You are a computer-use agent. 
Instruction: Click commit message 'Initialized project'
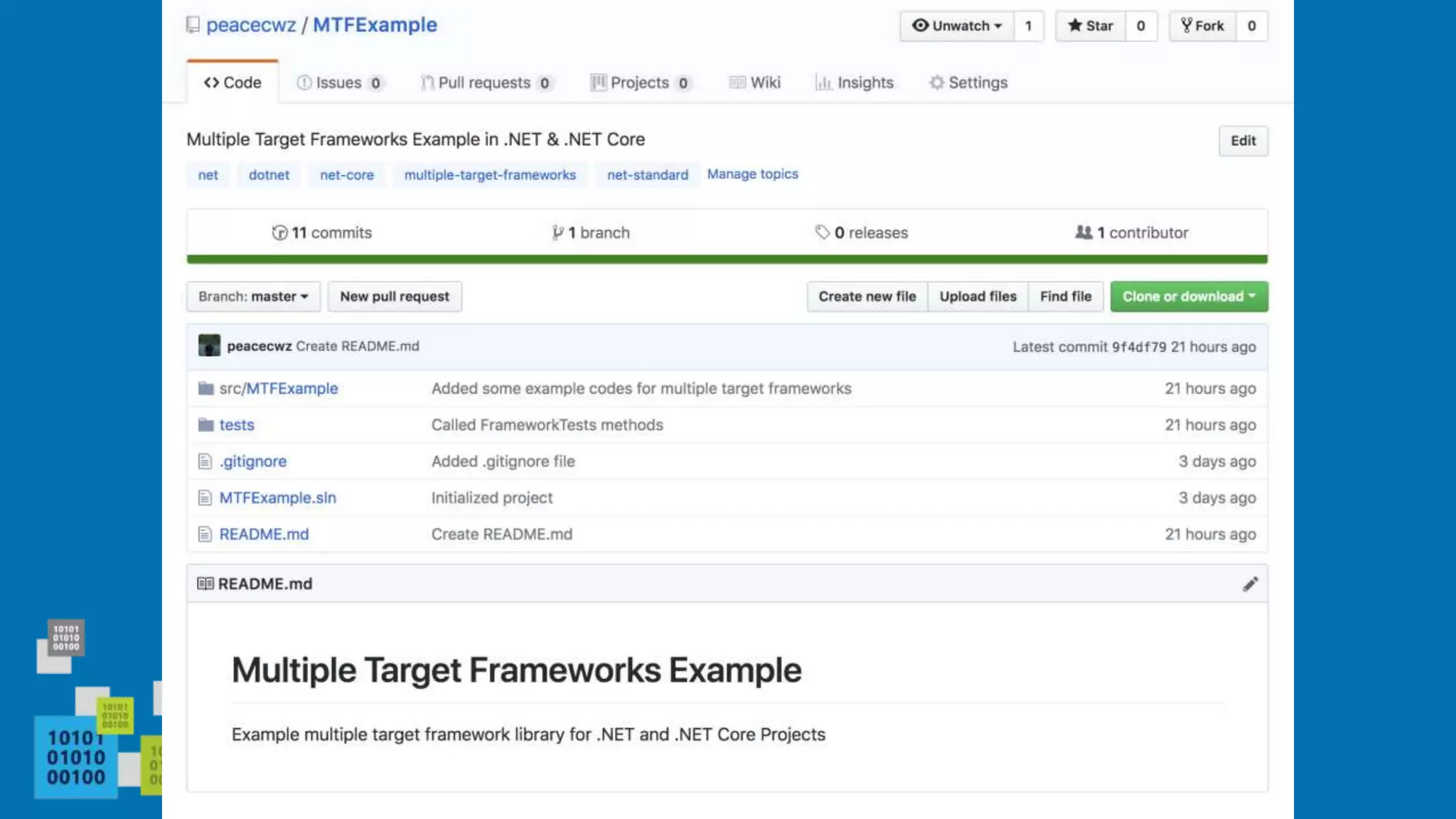pyautogui.click(x=492, y=498)
